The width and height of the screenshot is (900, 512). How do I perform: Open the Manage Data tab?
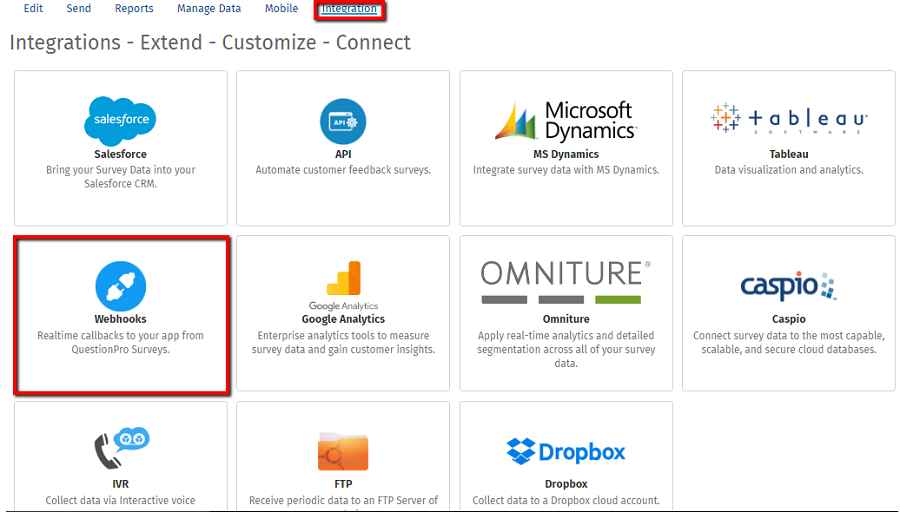(209, 9)
